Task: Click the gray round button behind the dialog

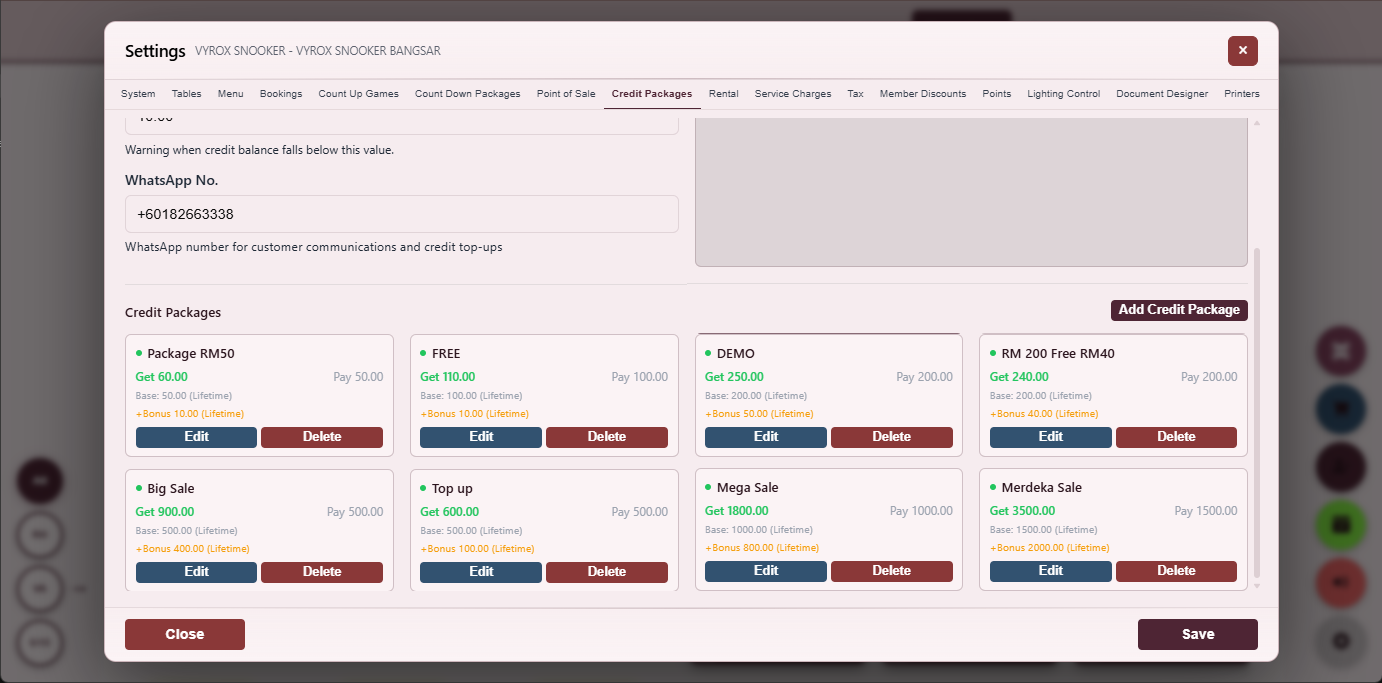Action: 1340,641
